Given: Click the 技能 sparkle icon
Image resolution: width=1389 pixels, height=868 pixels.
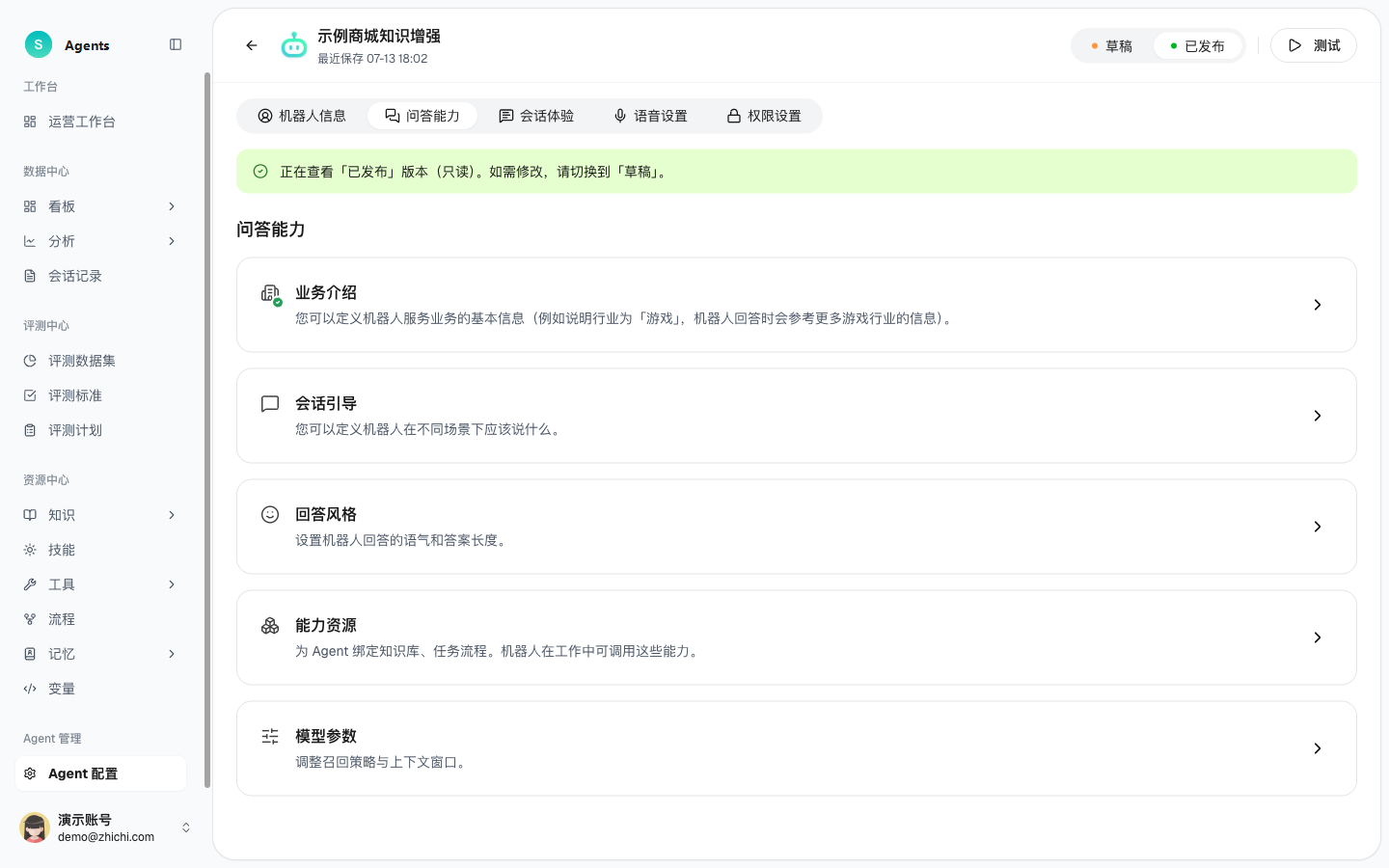Looking at the screenshot, I should pos(30,550).
